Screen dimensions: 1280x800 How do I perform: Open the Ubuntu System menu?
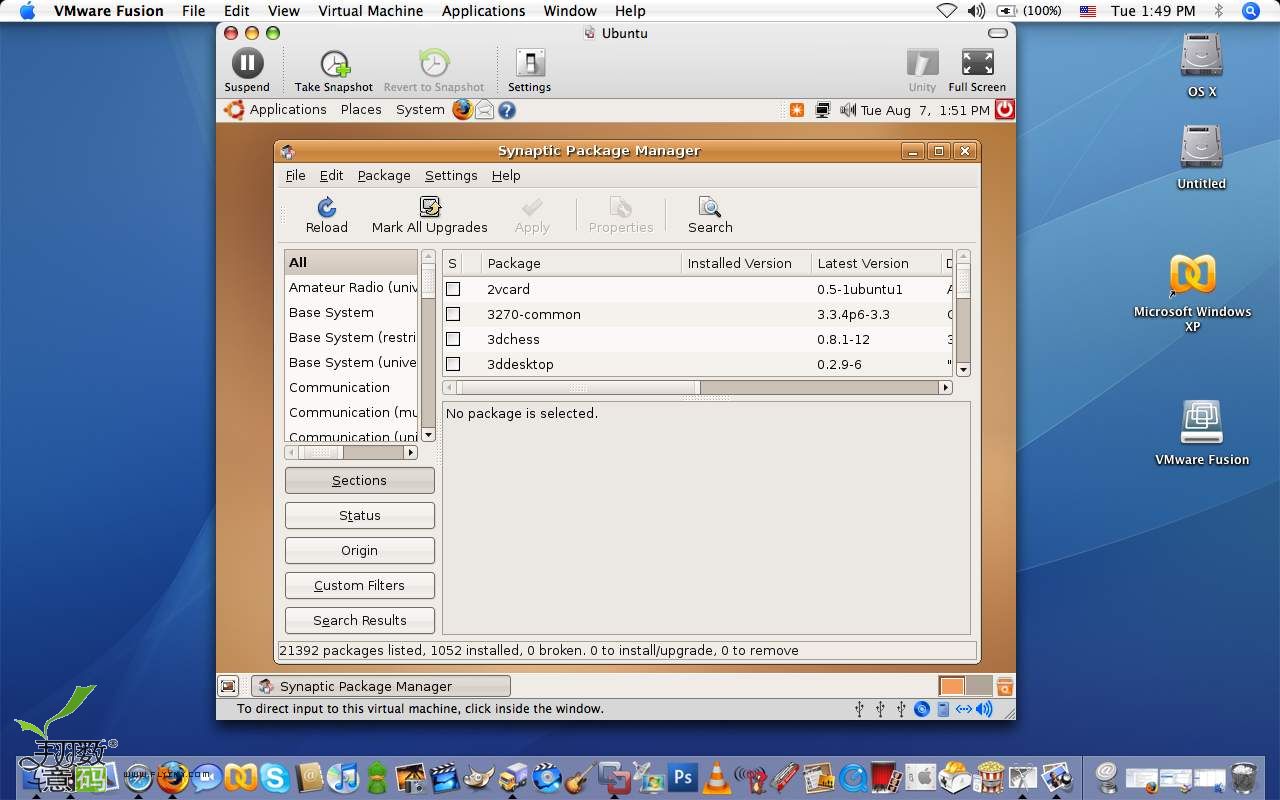coord(420,110)
